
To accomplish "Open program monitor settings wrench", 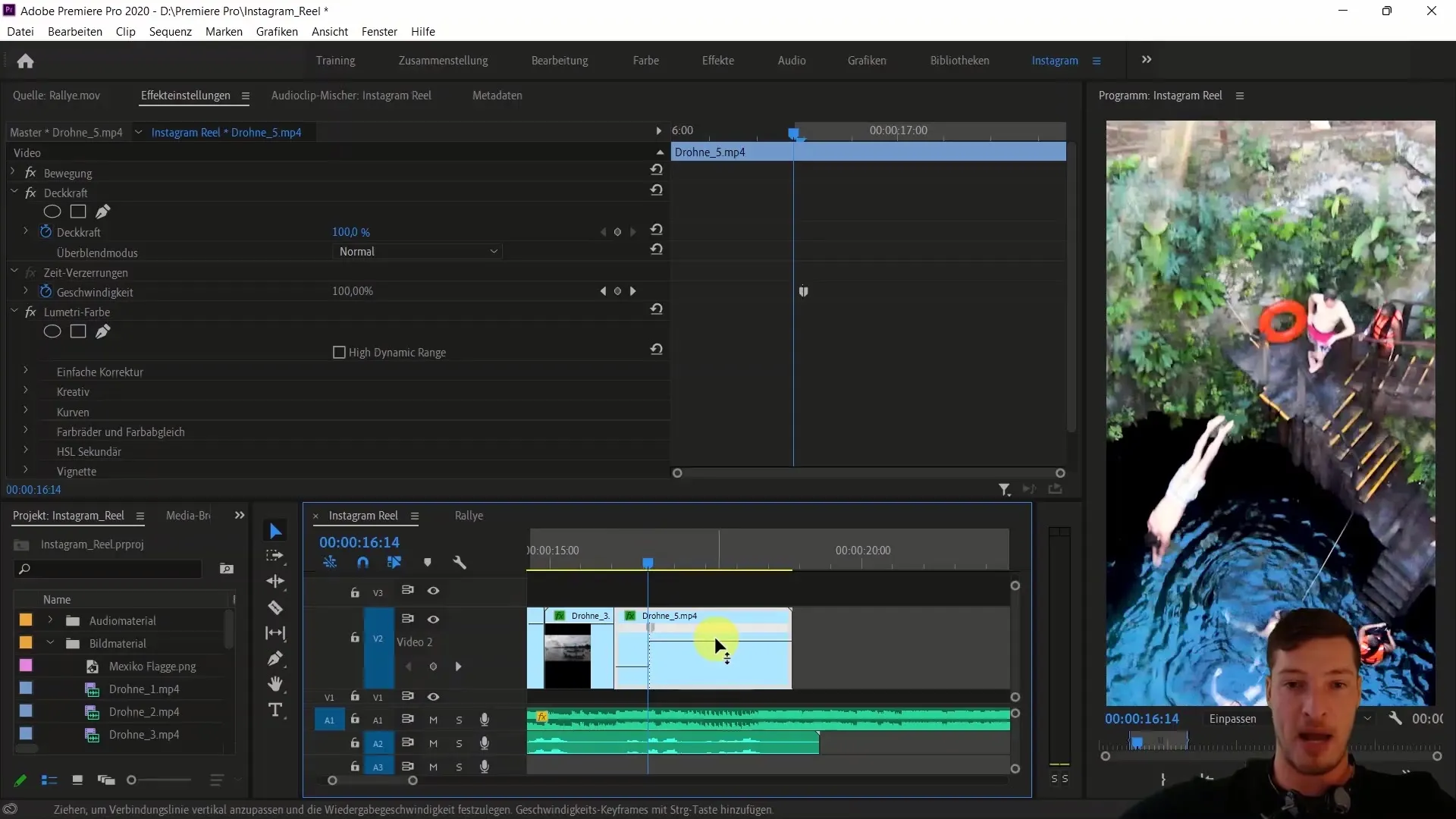I will 1395,718.
